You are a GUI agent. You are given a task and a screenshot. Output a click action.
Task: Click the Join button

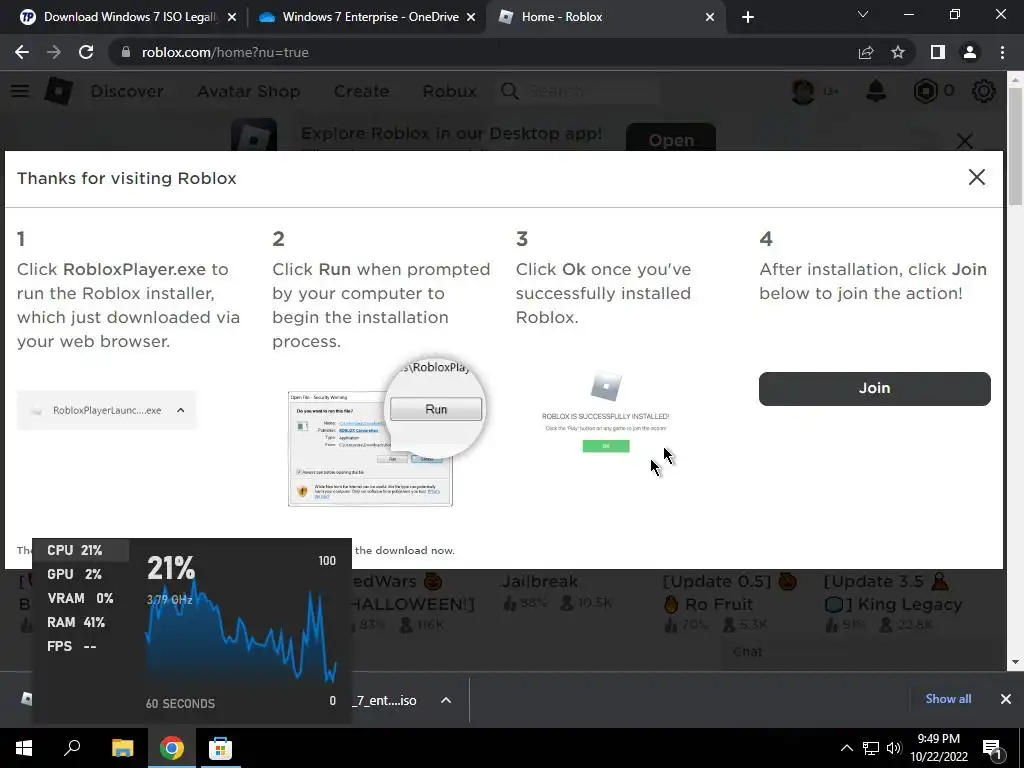click(x=874, y=389)
